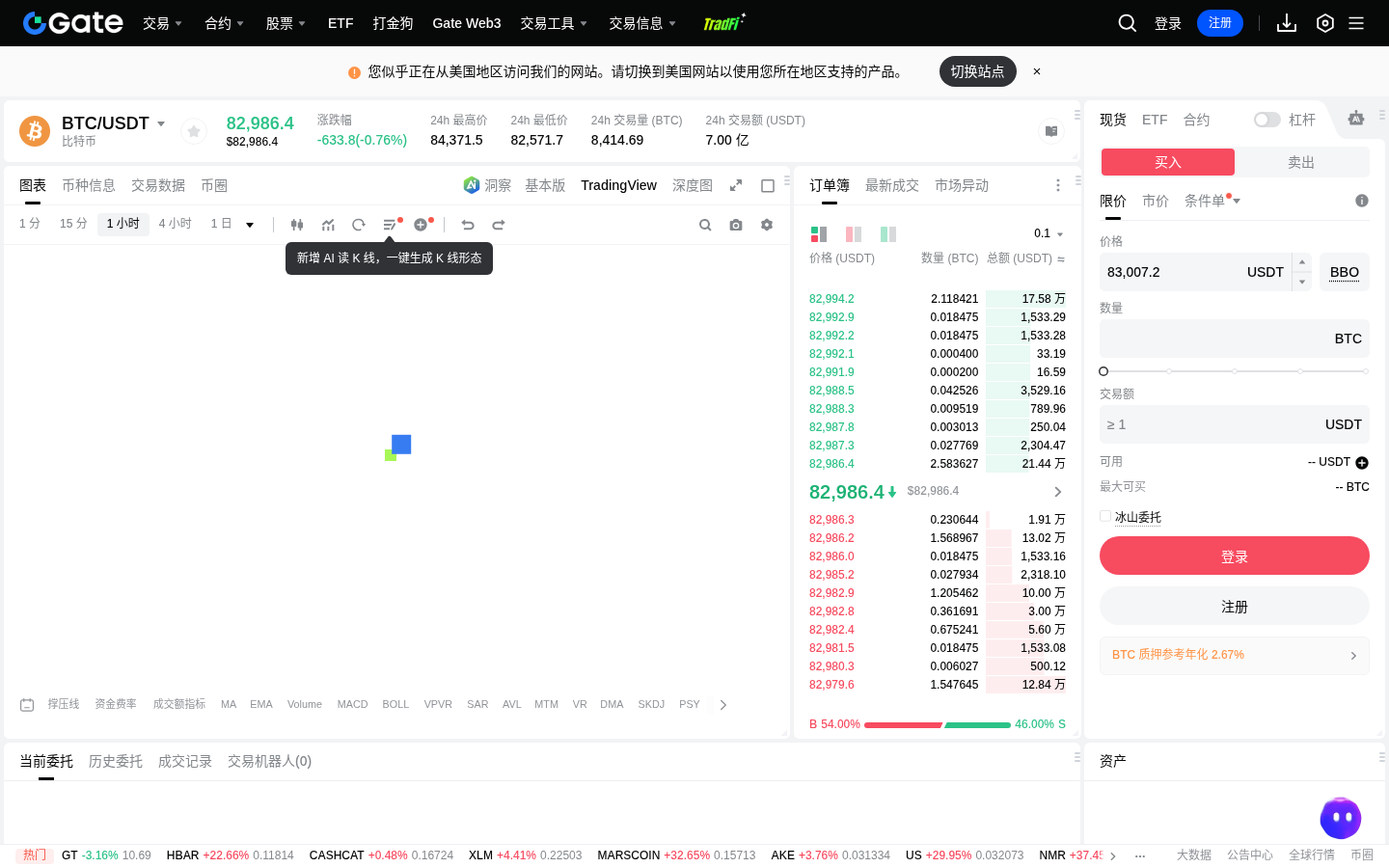Switch to 市场异动 tab
The height and width of the screenshot is (868, 1389).
[962, 185]
